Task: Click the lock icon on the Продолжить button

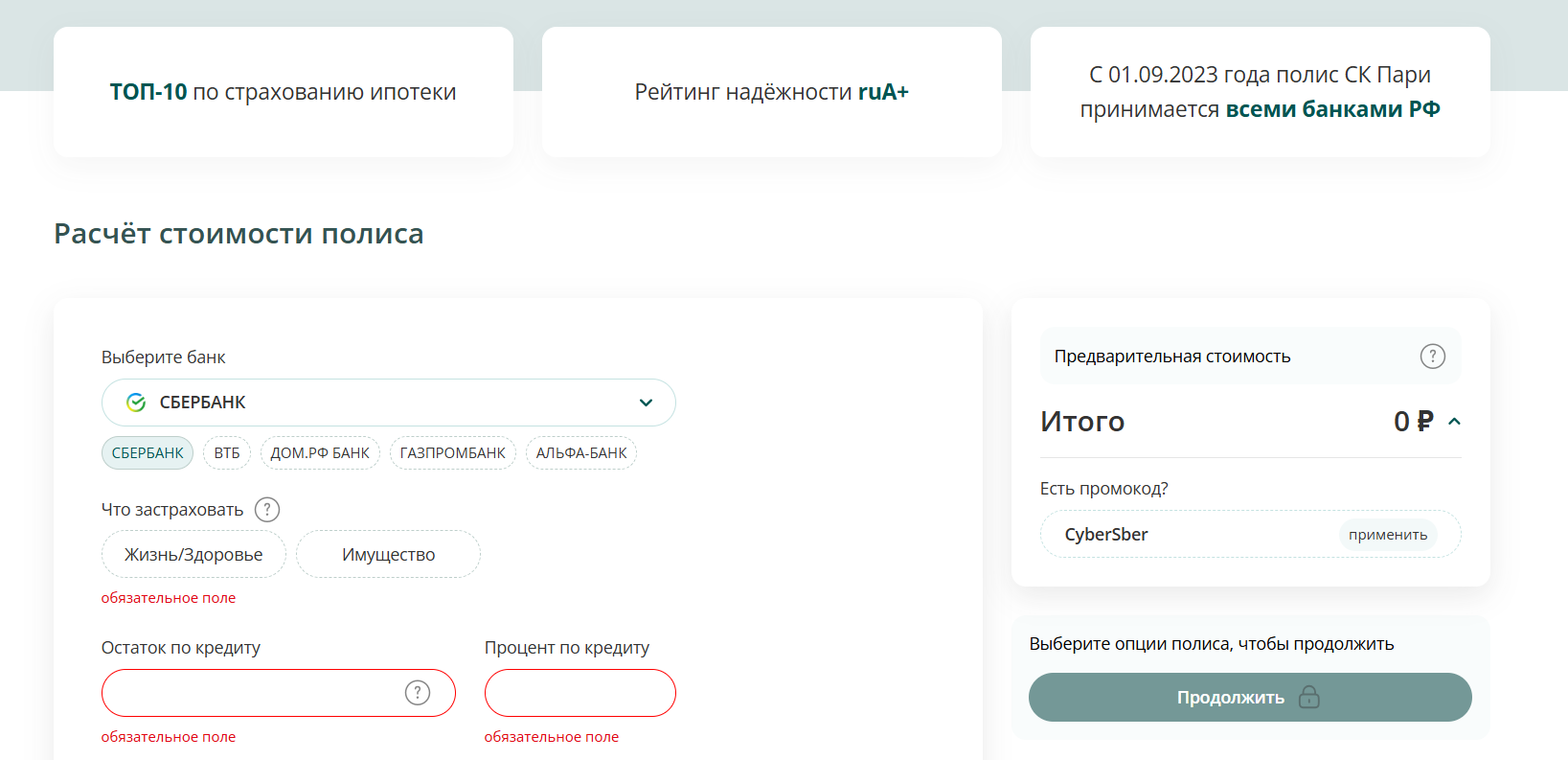Action: pos(1309,697)
